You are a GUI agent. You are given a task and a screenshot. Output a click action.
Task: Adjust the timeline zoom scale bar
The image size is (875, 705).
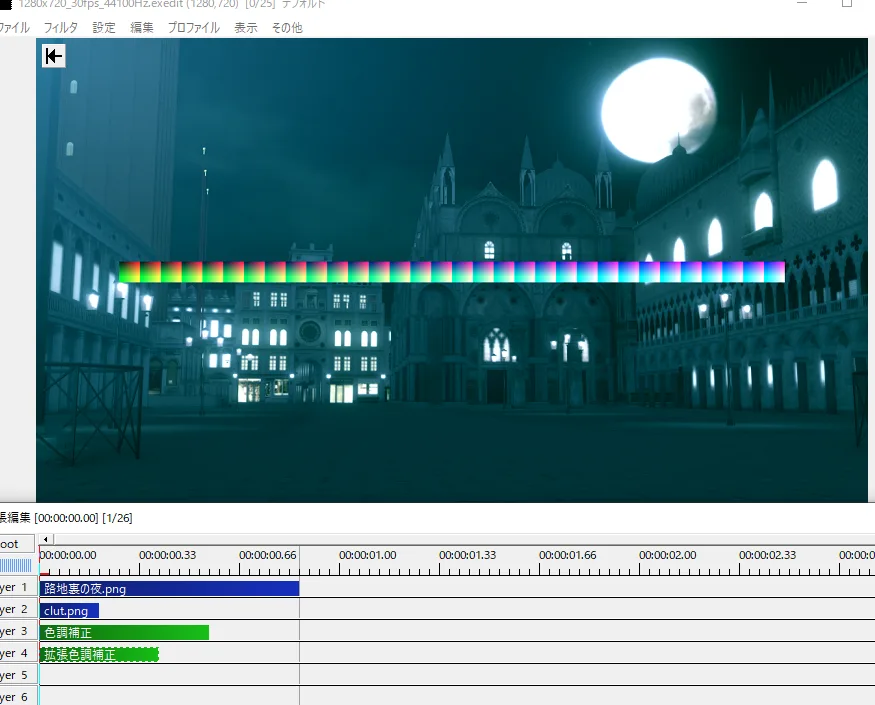pos(16,566)
